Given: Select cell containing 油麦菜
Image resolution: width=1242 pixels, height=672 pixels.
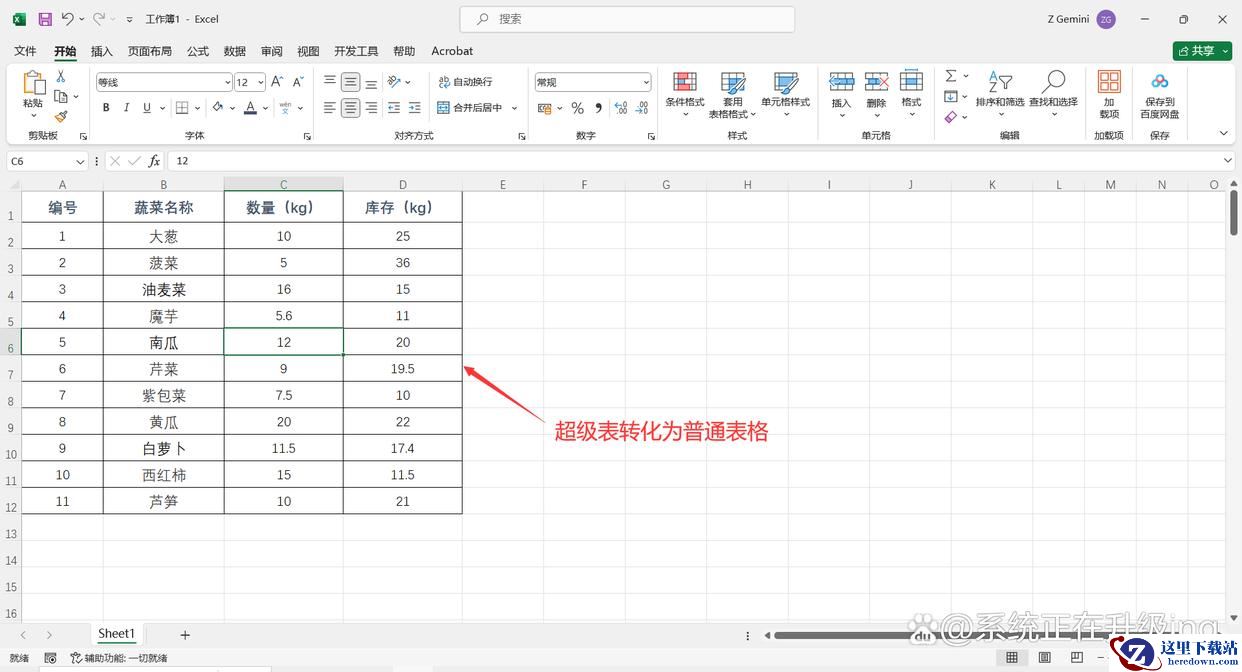Looking at the screenshot, I should (x=163, y=289).
